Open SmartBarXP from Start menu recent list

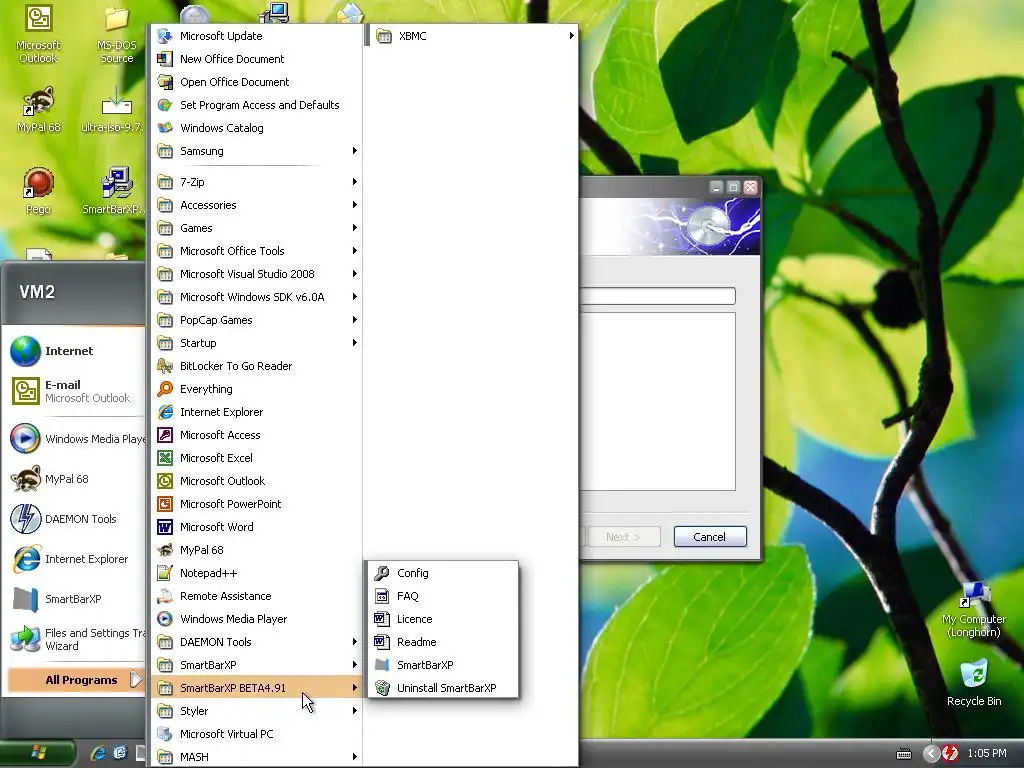point(75,599)
